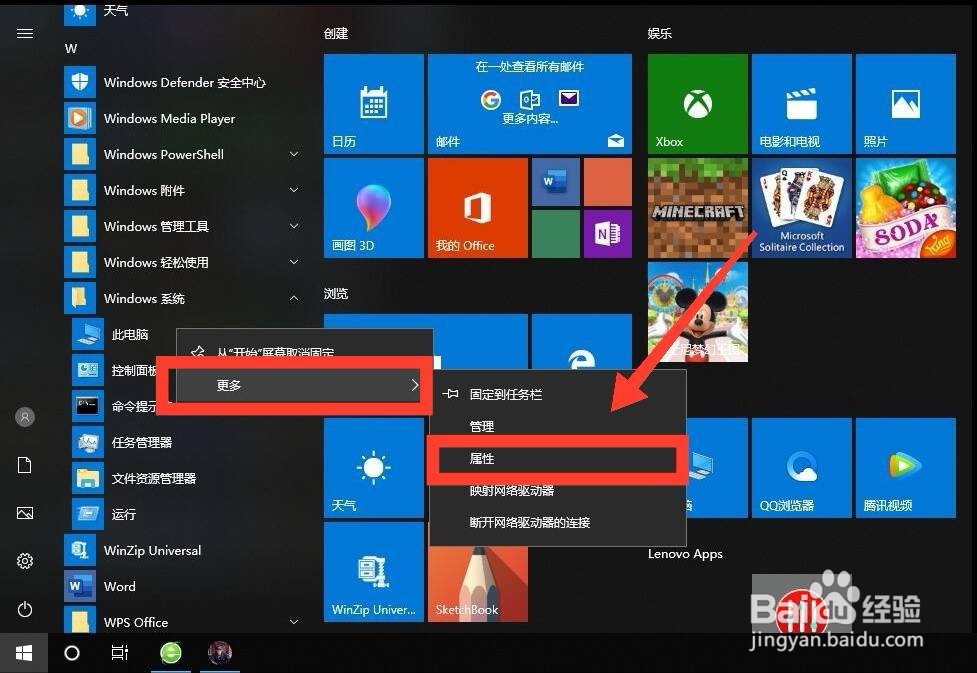Open Windows Defender Security Center app icon
This screenshot has width=977, height=673.
click(x=80, y=82)
